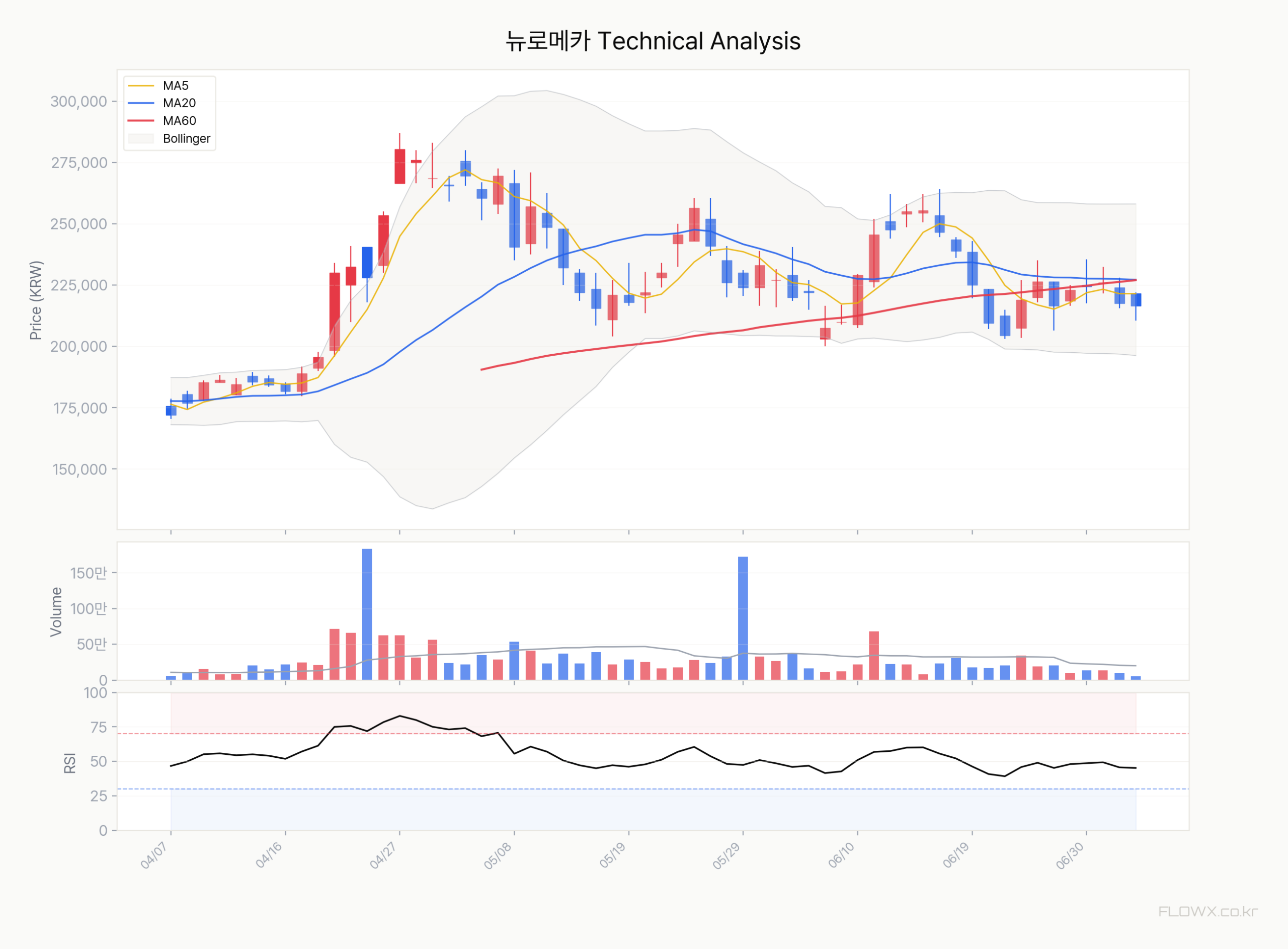Click the yellow MA5 line sample in legend

pos(141,86)
